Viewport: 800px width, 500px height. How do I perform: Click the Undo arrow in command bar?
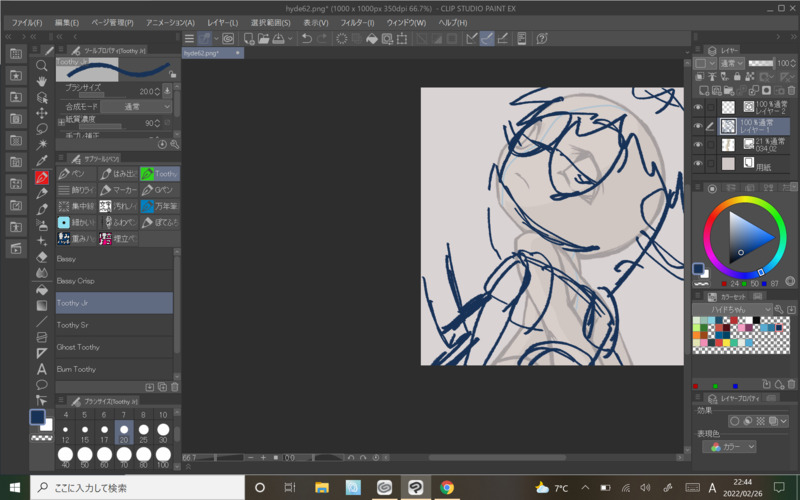pos(307,39)
